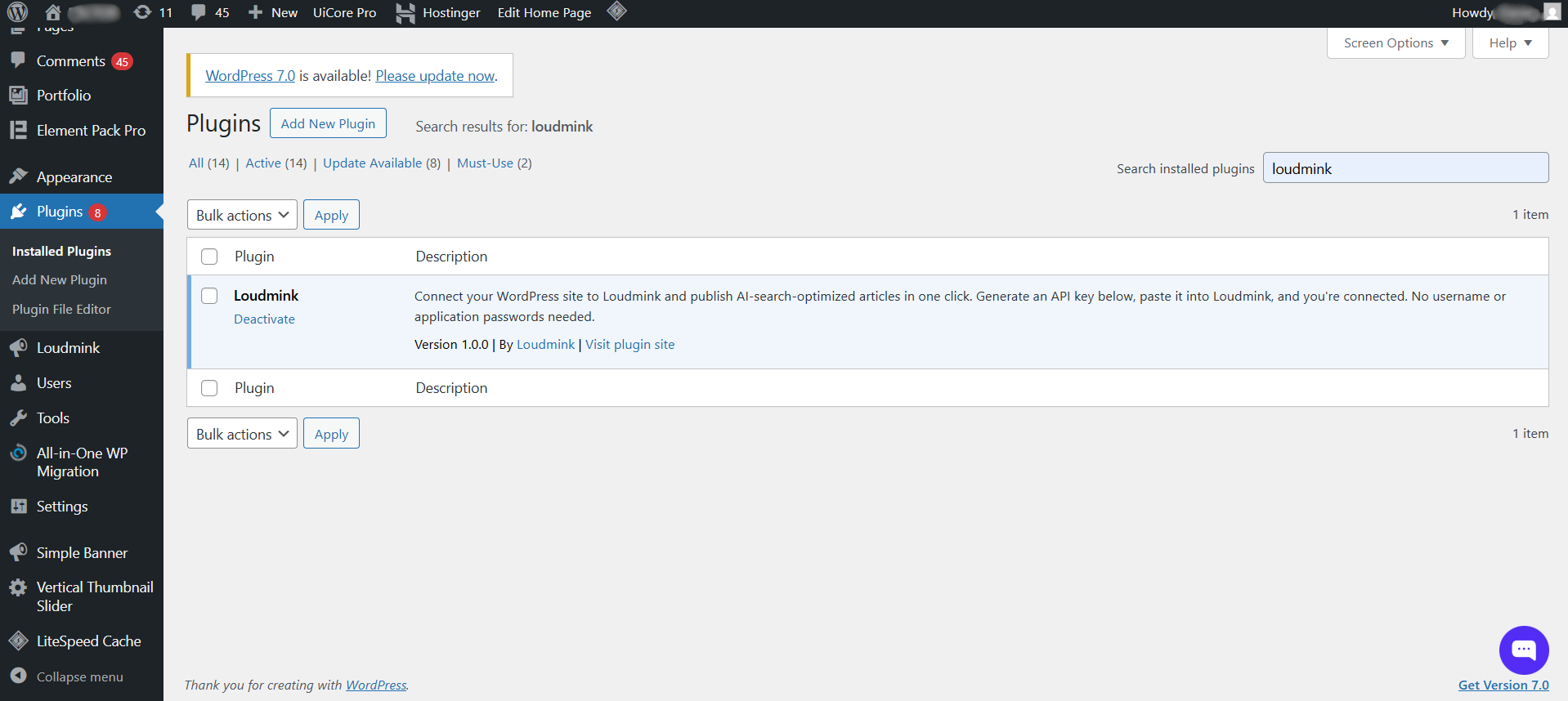
Task: Open the top Bulk actions dropdown
Action: pyautogui.click(x=242, y=215)
